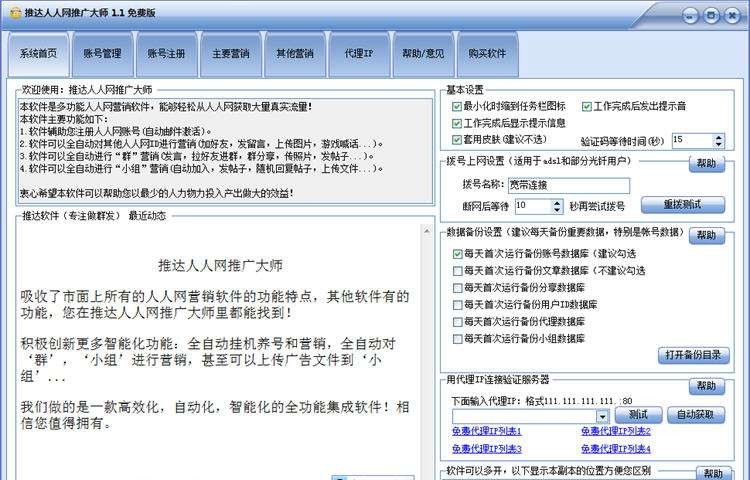The image size is (750, 480).
Task: Open the 购买软件 tab
Action: [x=487, y=54]
